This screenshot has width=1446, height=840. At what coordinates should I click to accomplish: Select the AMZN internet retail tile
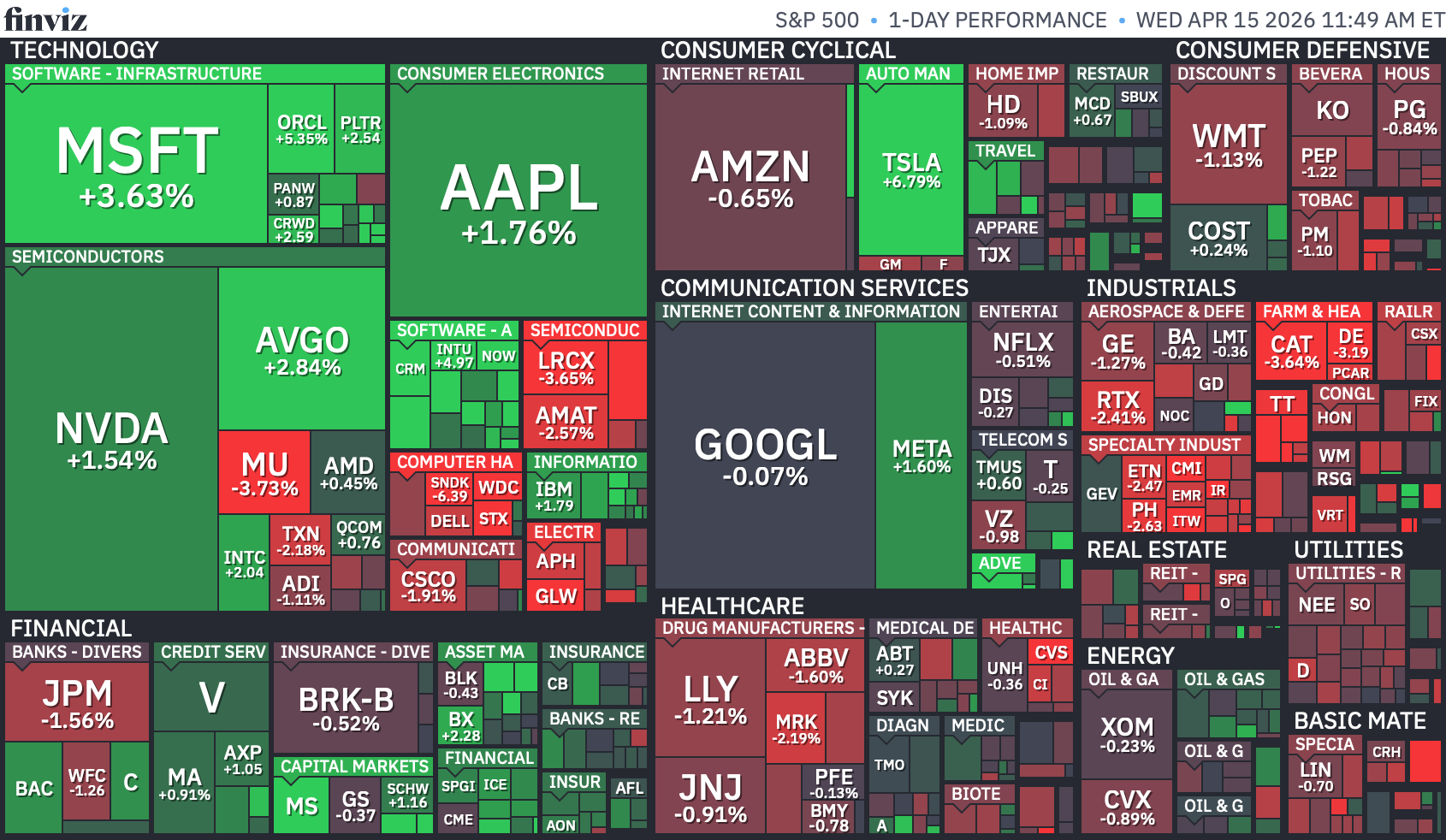(x=750, y=177)
